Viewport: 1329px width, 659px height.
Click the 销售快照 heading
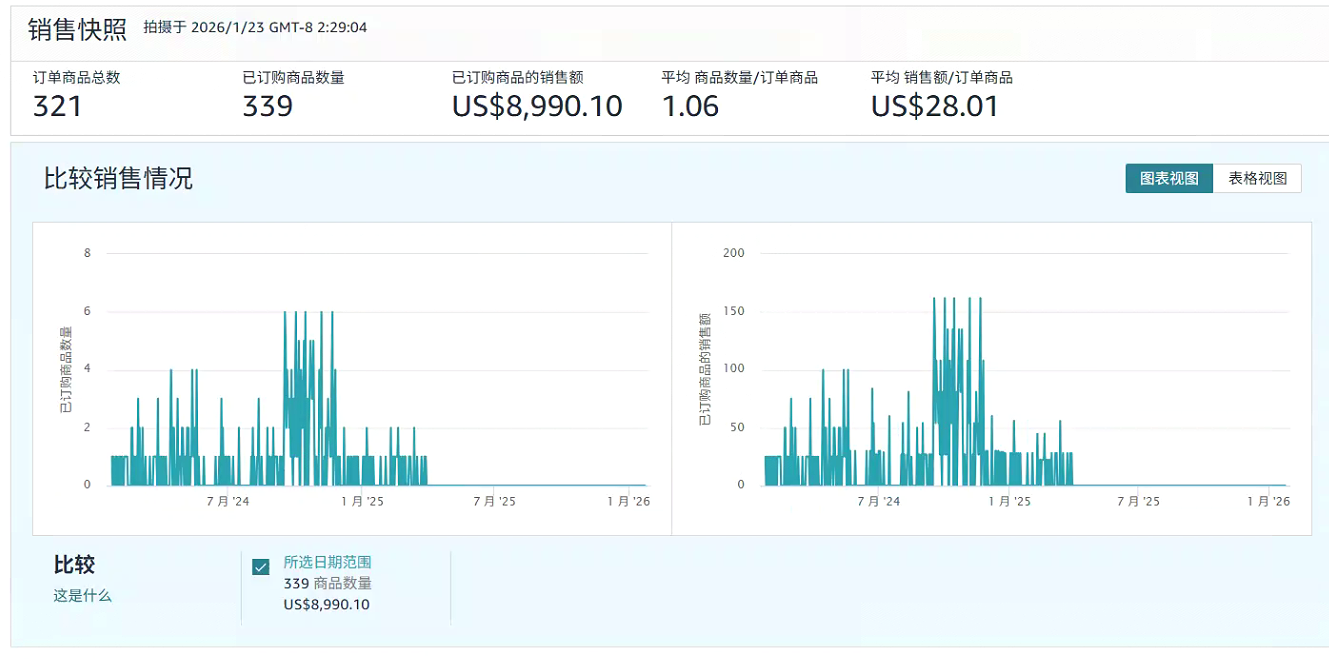coord(77,29)
